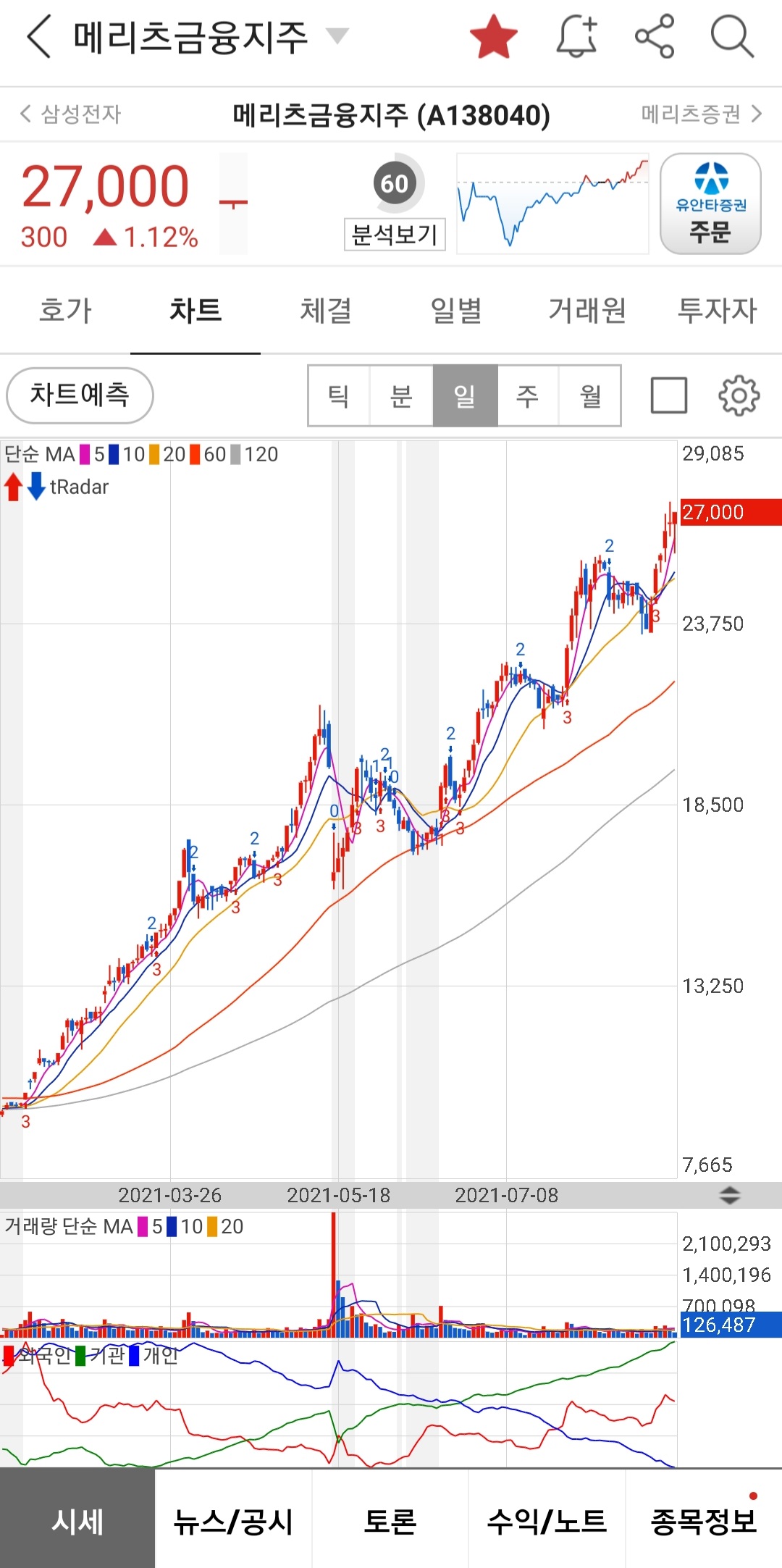
Task: Tap the 1.12% change rate
Action: tap(161, 237)
